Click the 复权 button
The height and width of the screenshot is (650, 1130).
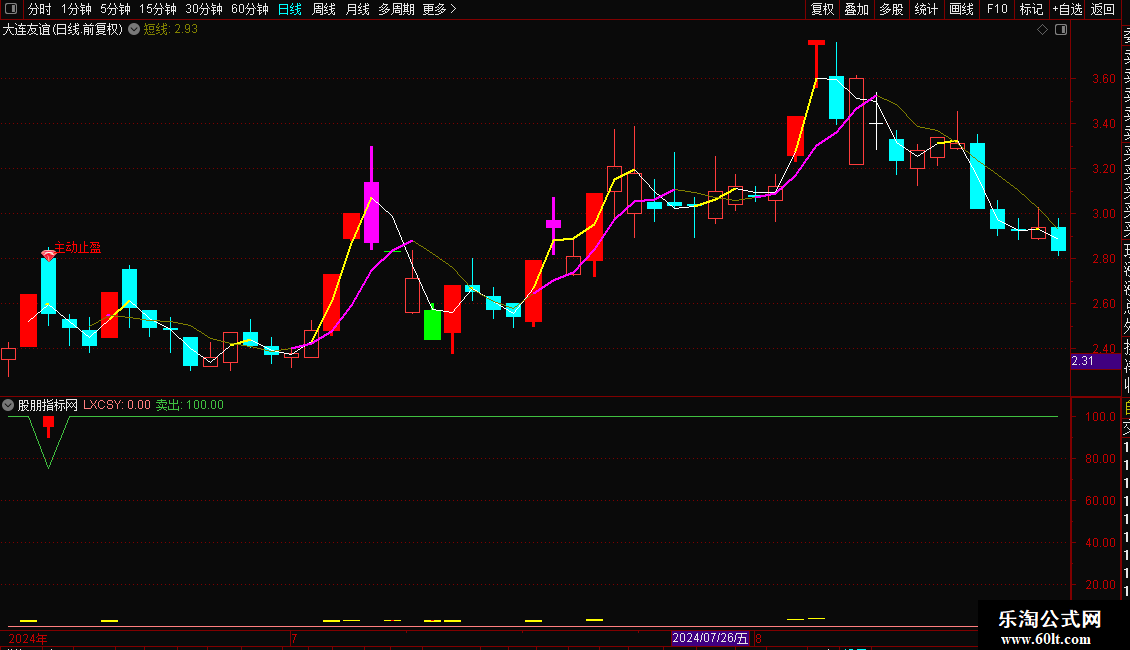point(822,9)
